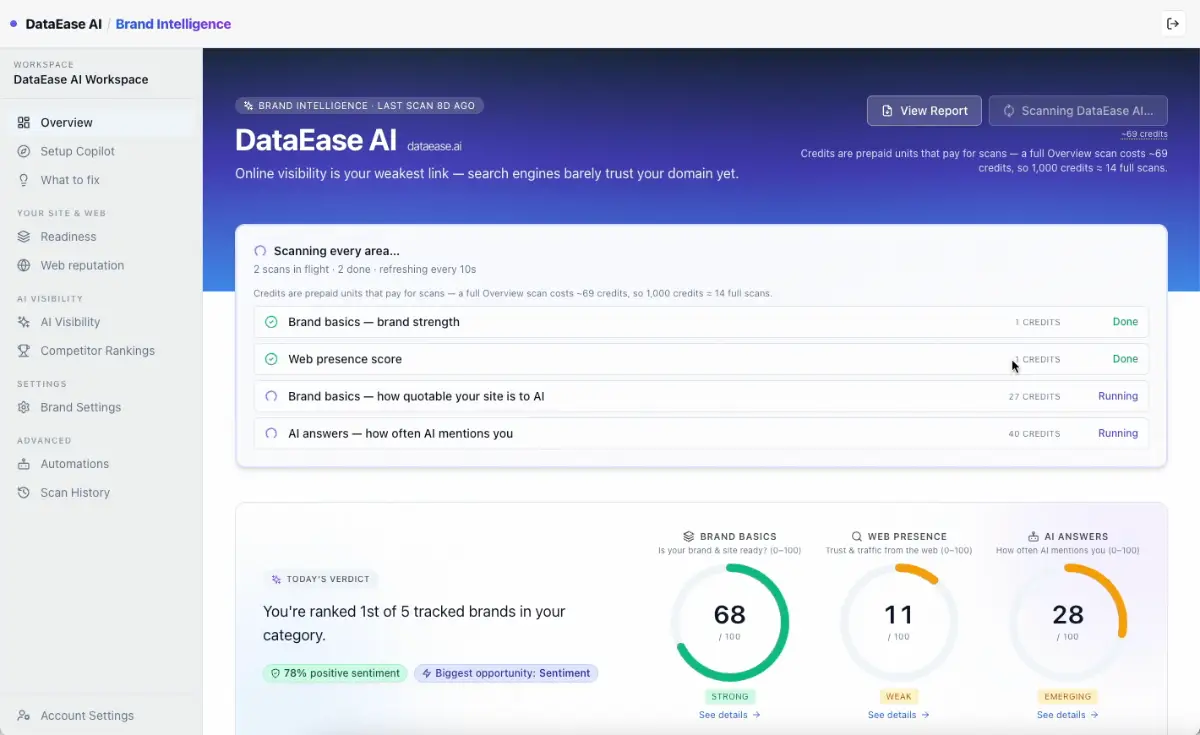Select the AI answers how often row
The image size is (1200, 735).
click(x=701, y=434)
